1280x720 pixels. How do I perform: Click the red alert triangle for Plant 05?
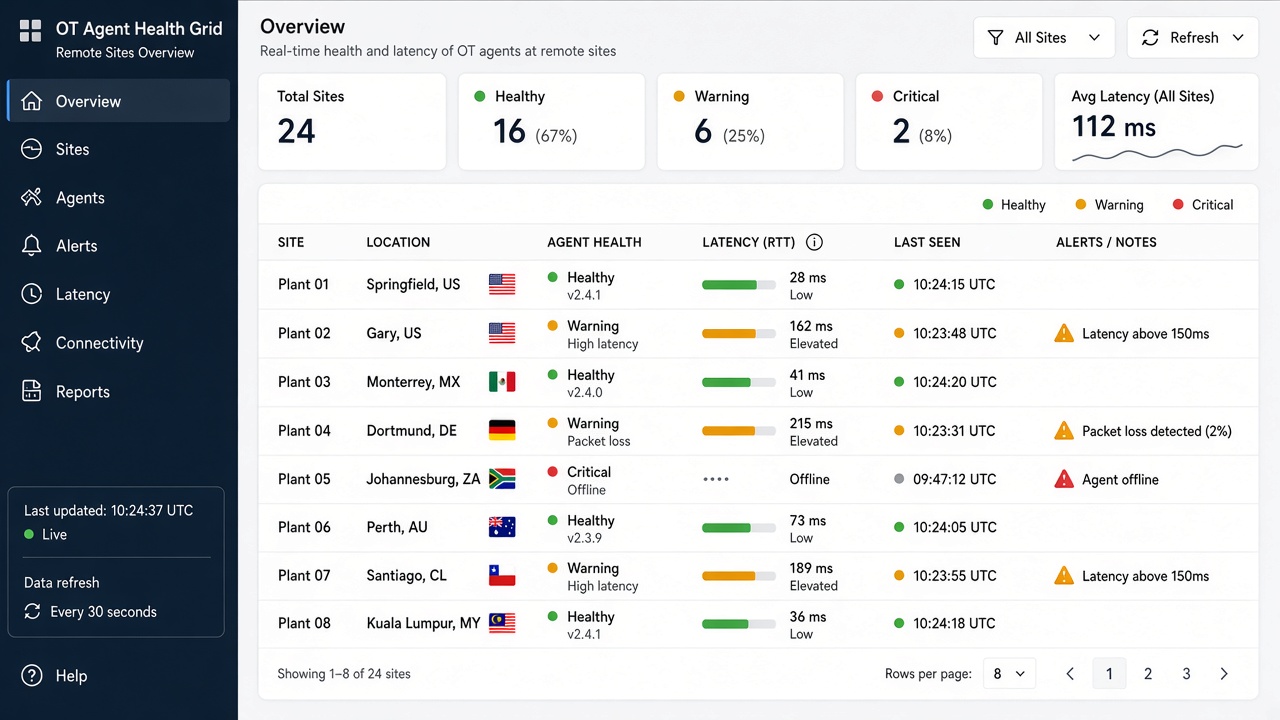(1064, 479)
